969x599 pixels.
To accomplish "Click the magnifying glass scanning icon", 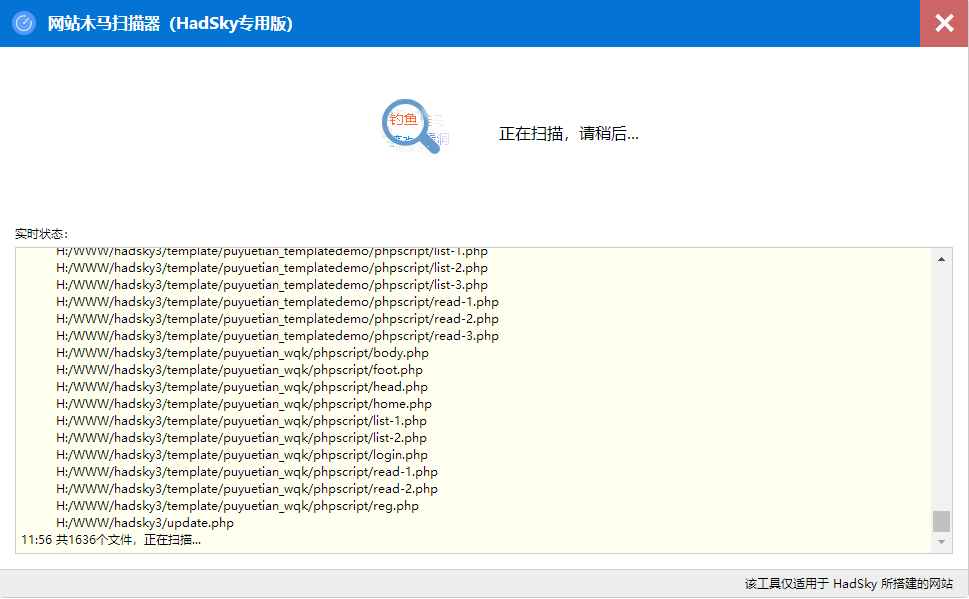I will point(411,127).
